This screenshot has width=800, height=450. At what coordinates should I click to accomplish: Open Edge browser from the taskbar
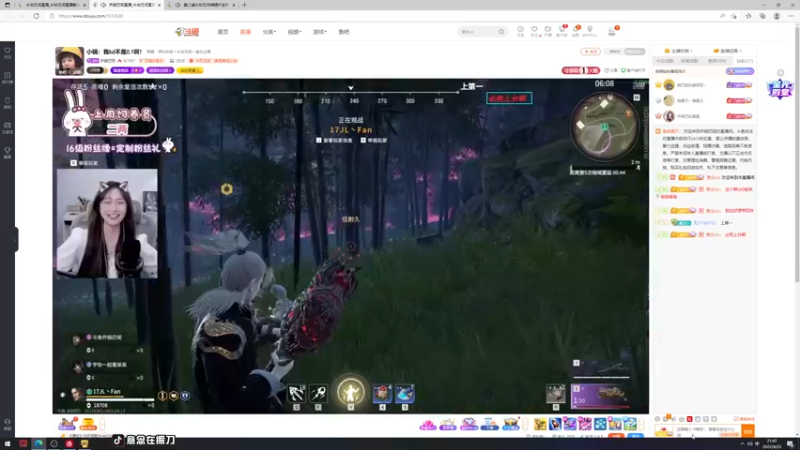38,443
